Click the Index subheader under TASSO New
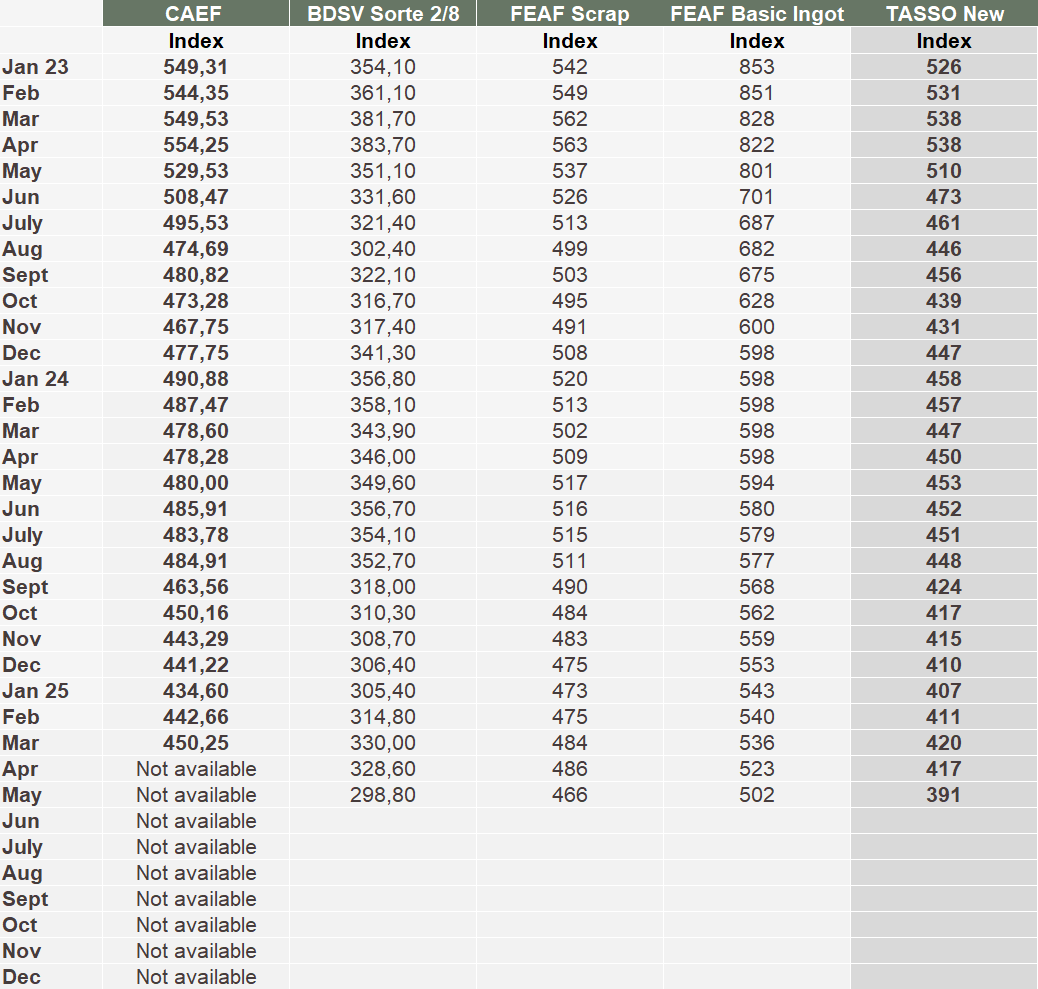Screen dimensions: 1038x989 pyautogui.click(x=944, y=41)
